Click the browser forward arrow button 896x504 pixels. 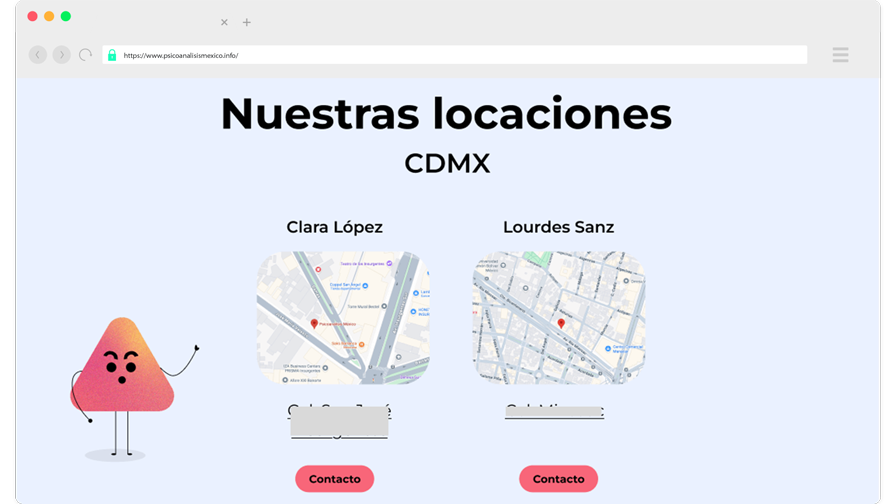point(62,55)
